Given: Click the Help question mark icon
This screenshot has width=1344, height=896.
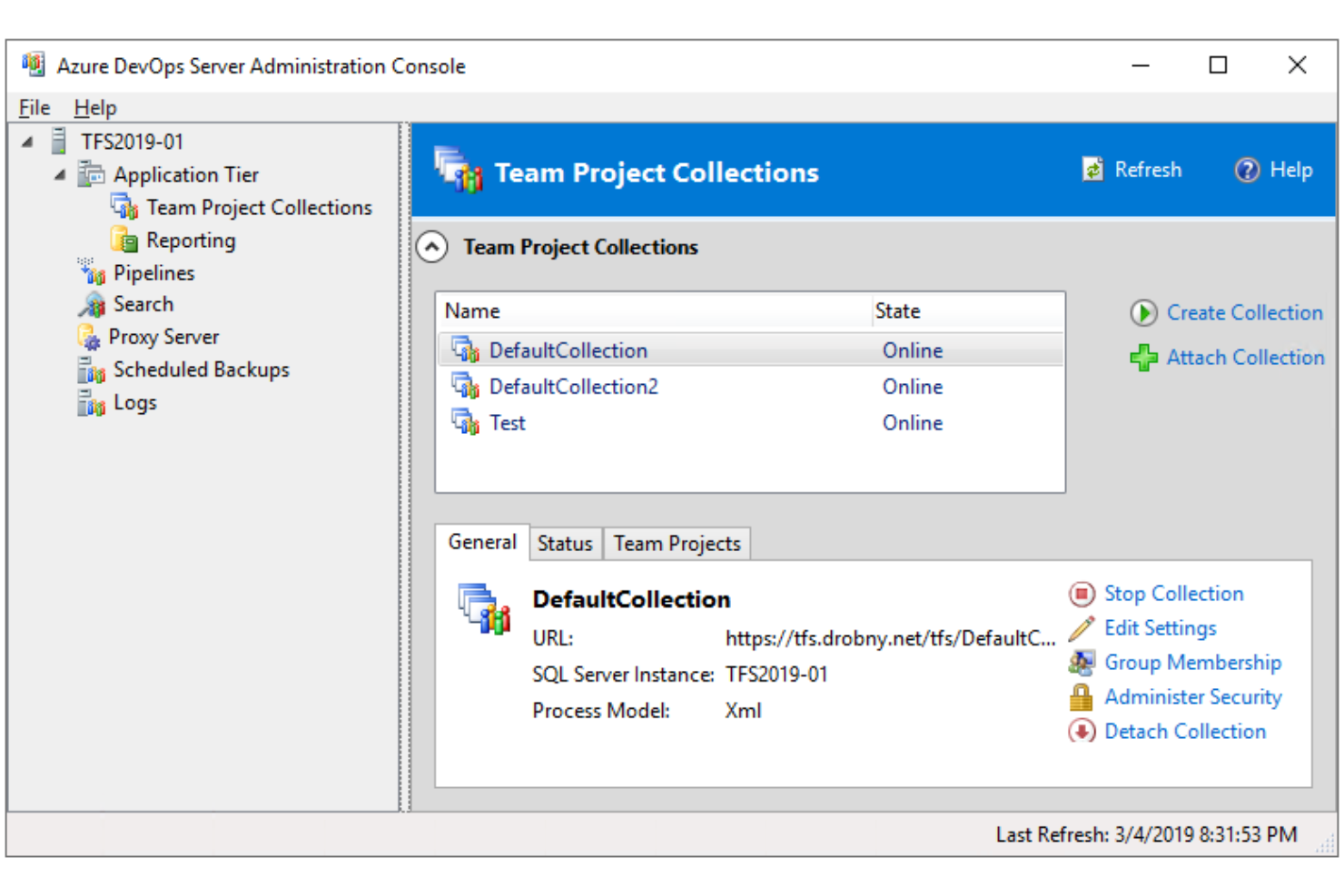Looking at the screenshot, I should (1247, 170).
